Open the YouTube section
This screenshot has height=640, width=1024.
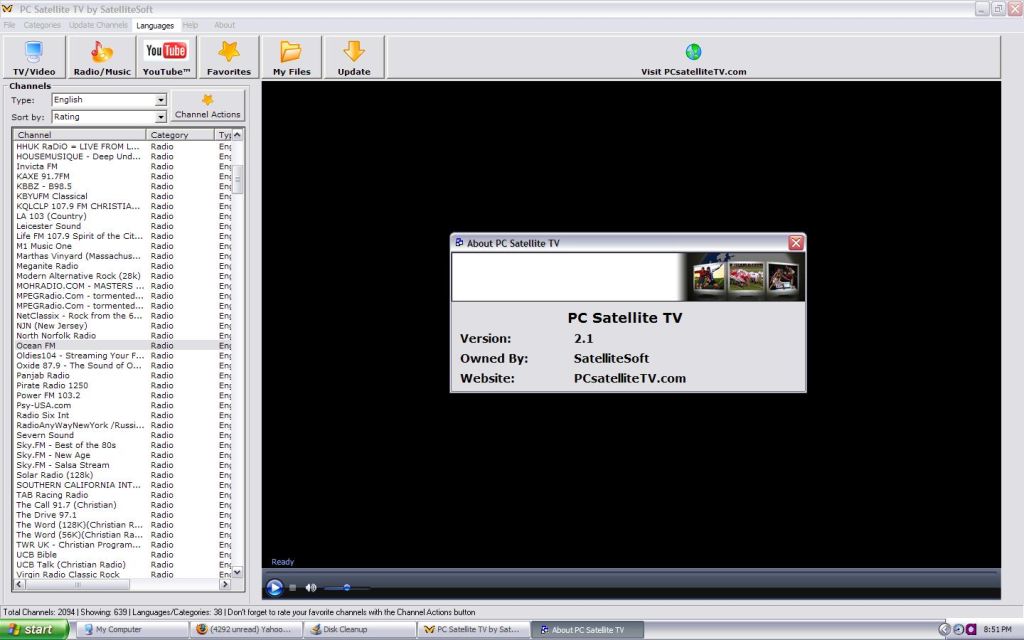tap(167, 57)
